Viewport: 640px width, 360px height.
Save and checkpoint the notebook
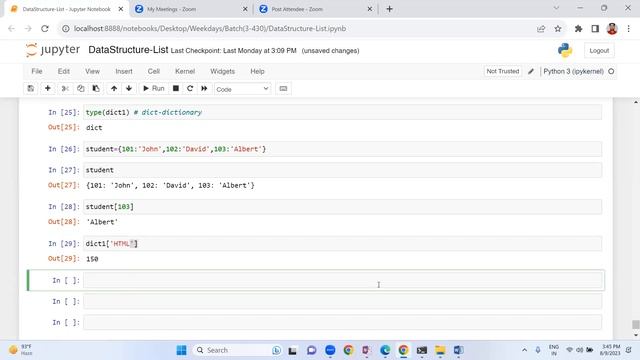click(x=31, y=89)
